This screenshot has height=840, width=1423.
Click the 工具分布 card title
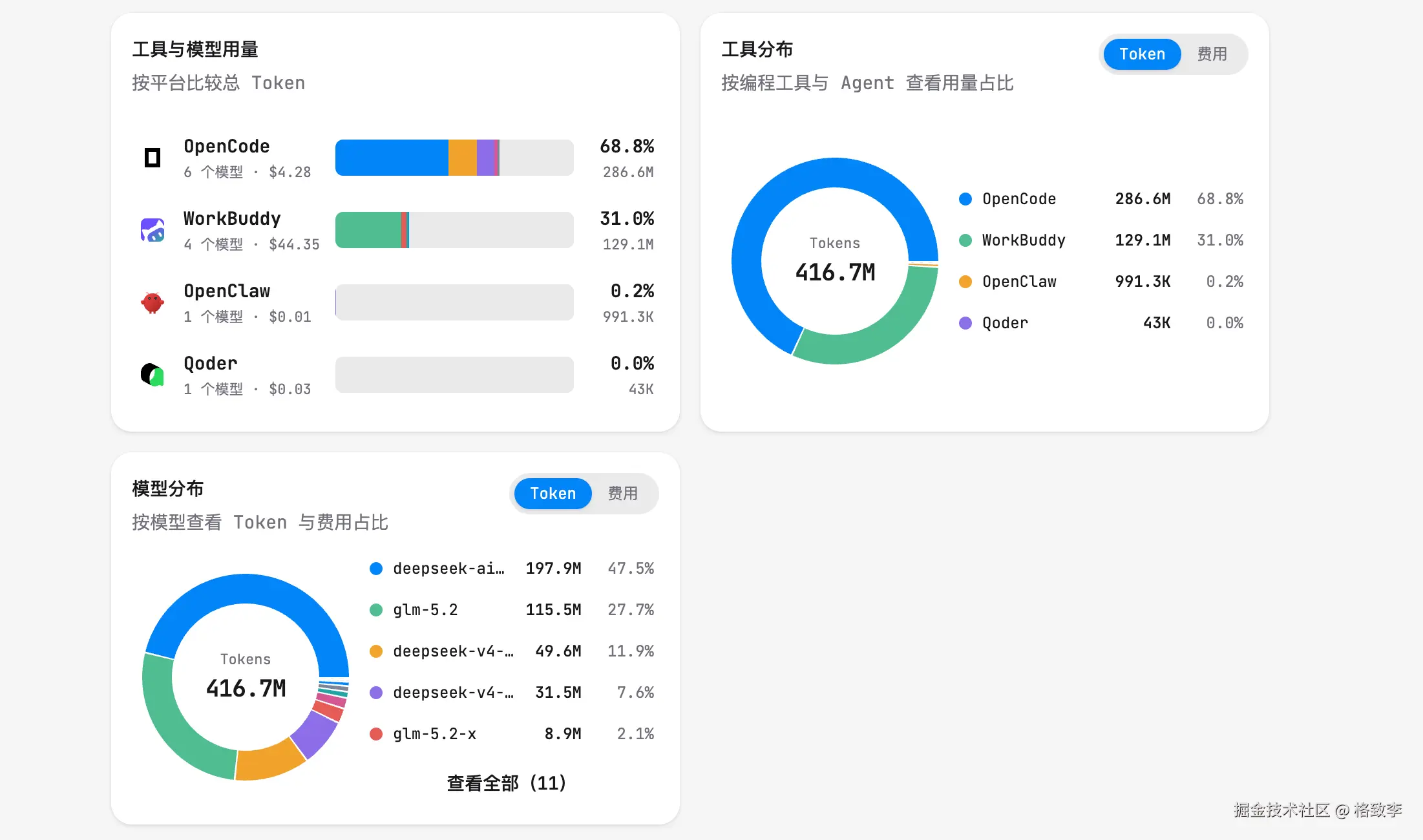pyautogui.click(x=757, y=49)
